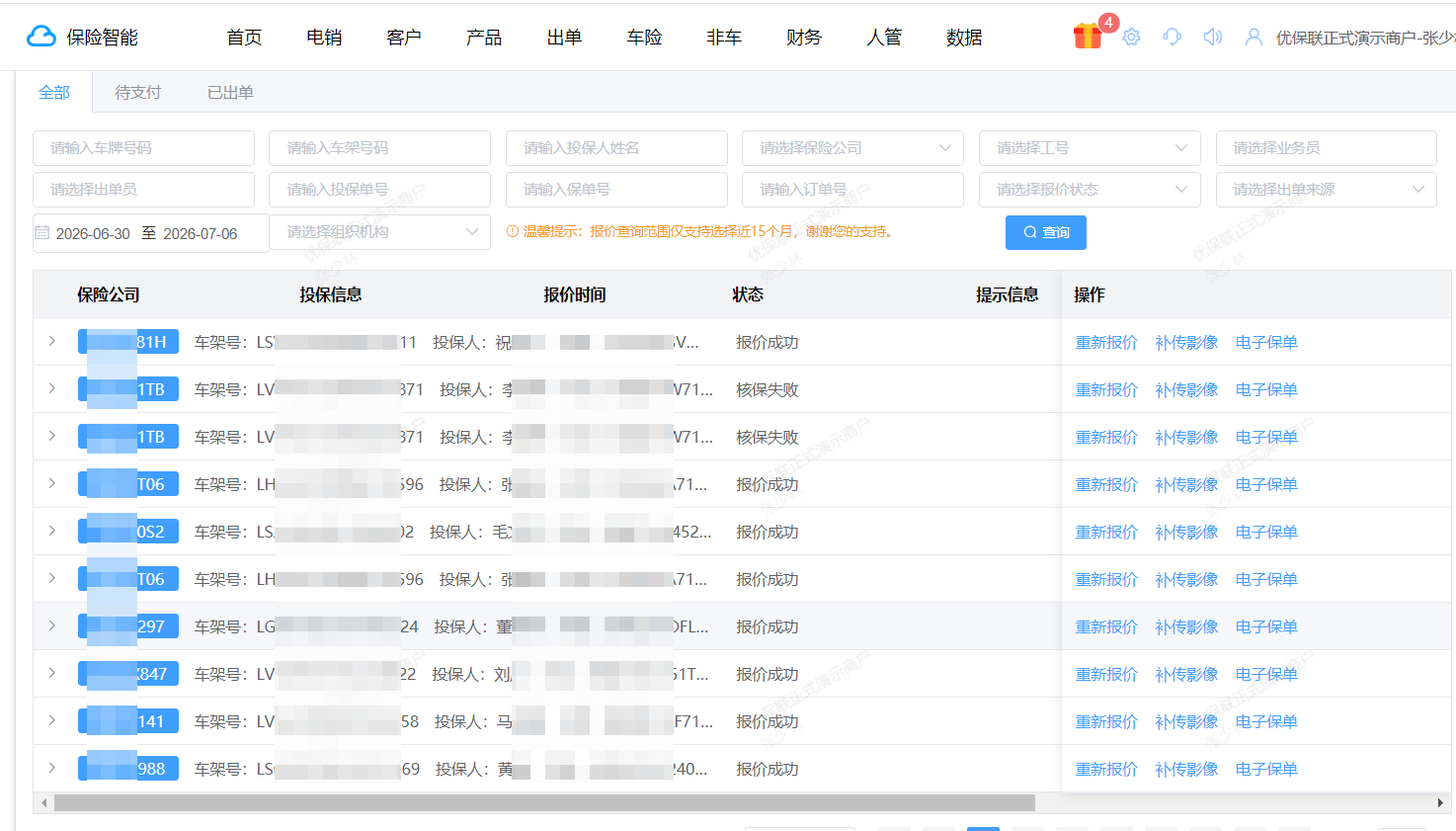The height and width of the screenshot is (831, 1456).
Task: Open the 请选择组织机构 dropdown
Action: 379,232
